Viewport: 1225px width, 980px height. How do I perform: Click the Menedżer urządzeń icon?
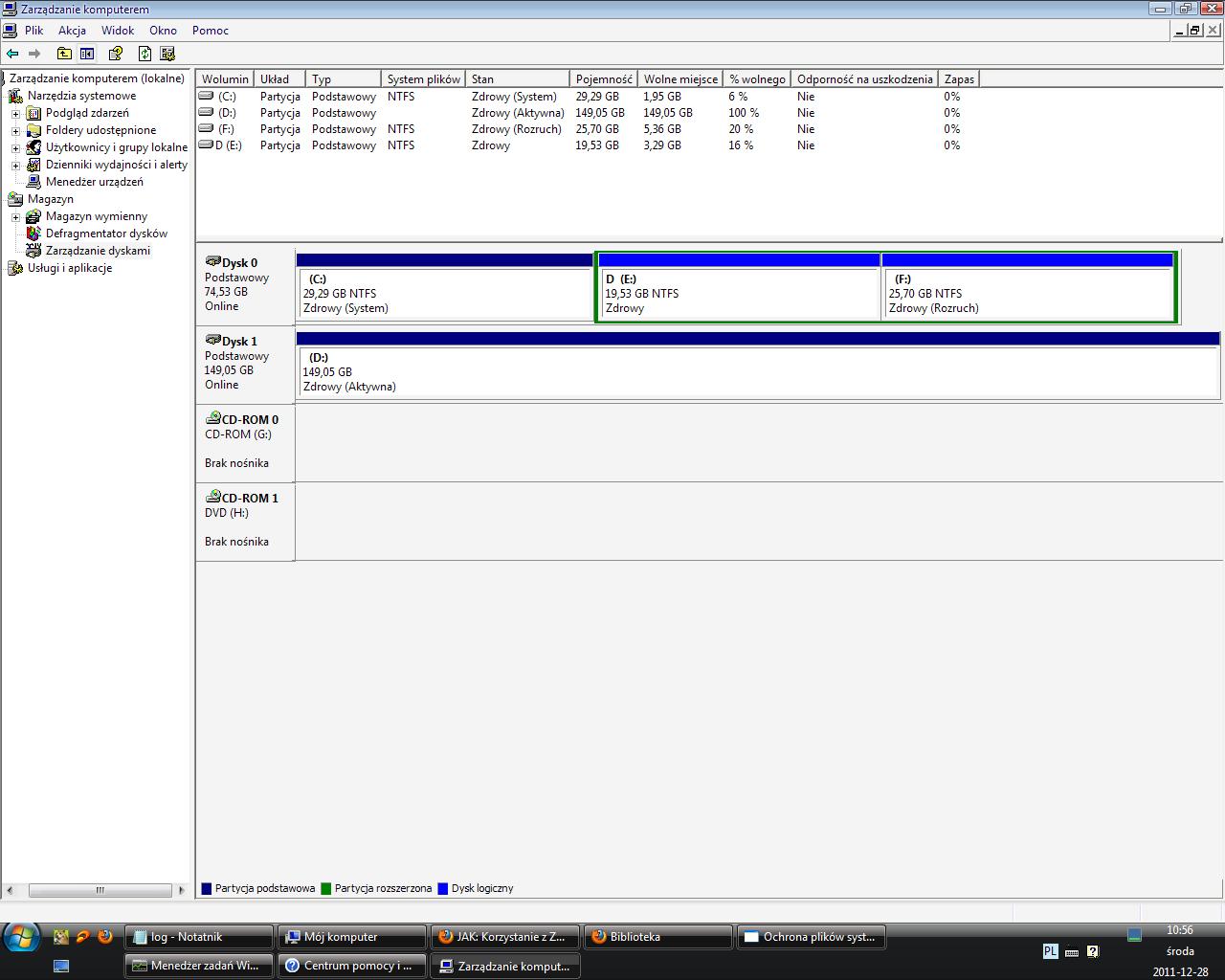click(33, 182)
